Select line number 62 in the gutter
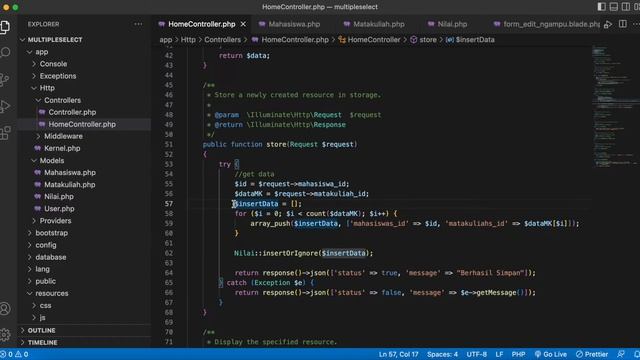Screen dimensions: 640x360 click(x=169, y=253)
